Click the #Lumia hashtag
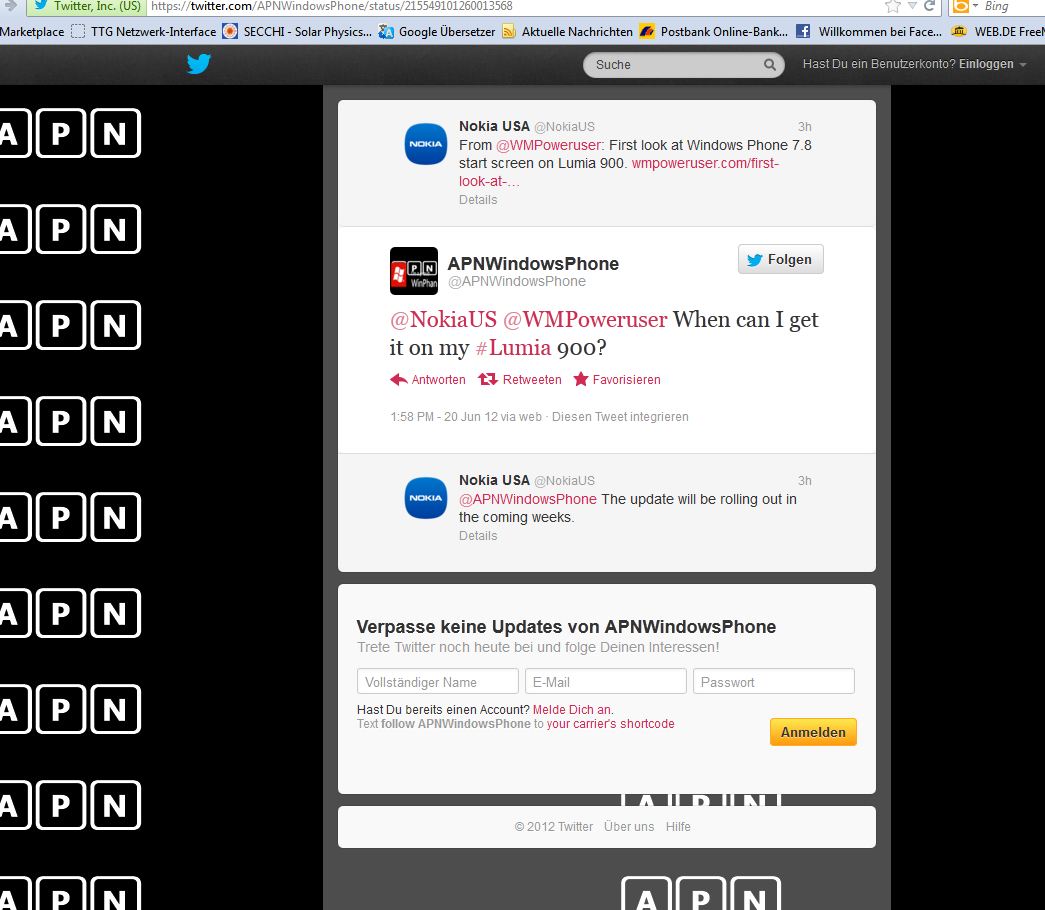This screenshot has height=910, width=1045. 513,347
